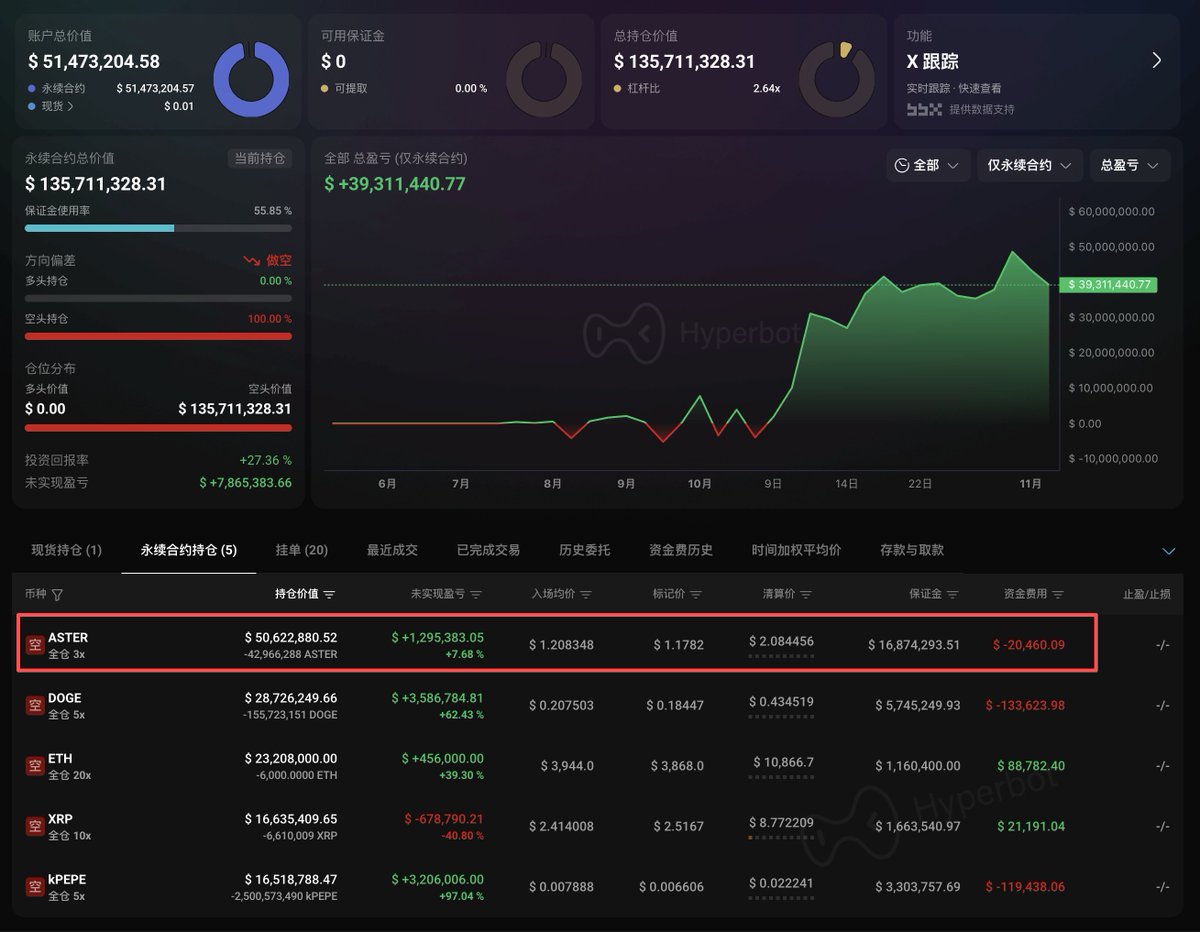Click sort icon next to 标记价 header

click(696, 595)
